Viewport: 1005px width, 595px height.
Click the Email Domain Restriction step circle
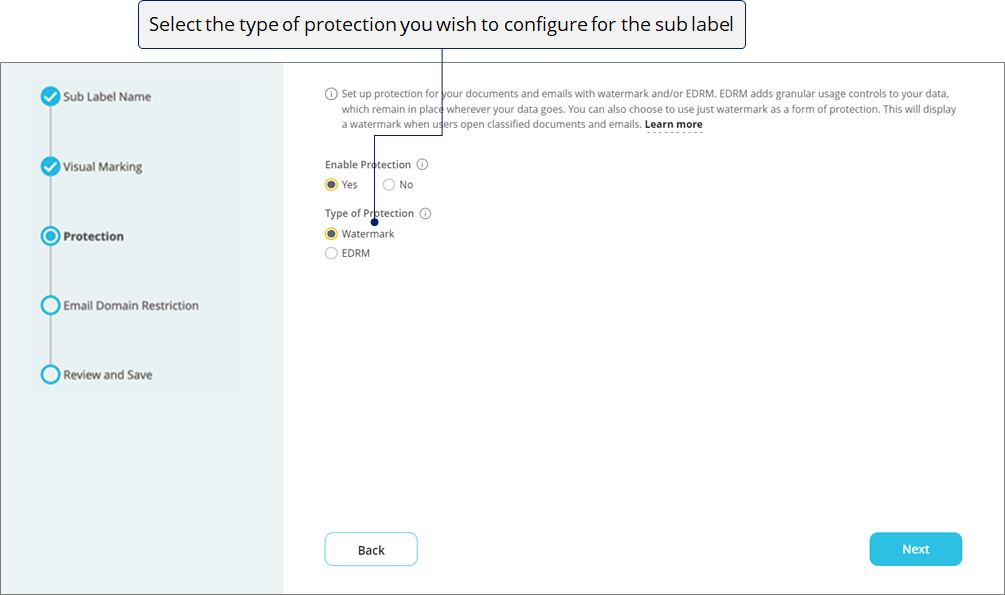51,305
